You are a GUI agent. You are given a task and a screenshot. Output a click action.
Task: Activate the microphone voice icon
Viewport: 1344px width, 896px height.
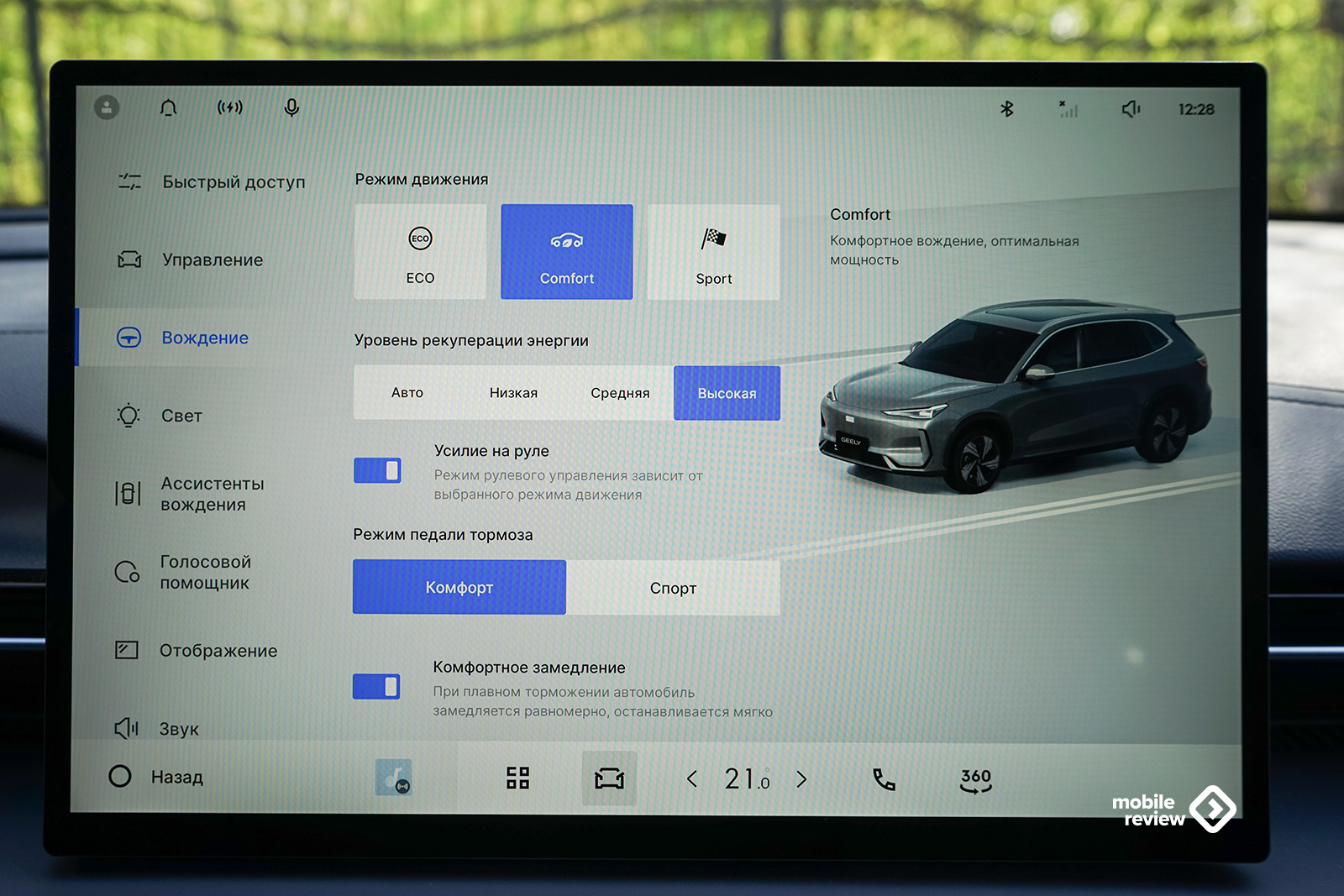[x=291, y=107]
